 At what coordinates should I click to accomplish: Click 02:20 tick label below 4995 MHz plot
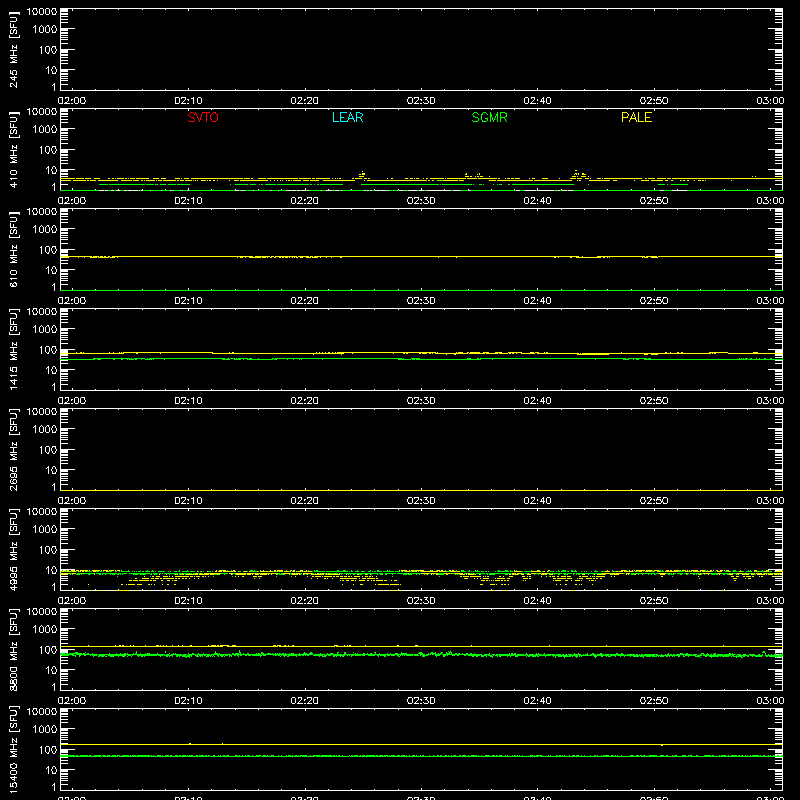click(305, 601)
